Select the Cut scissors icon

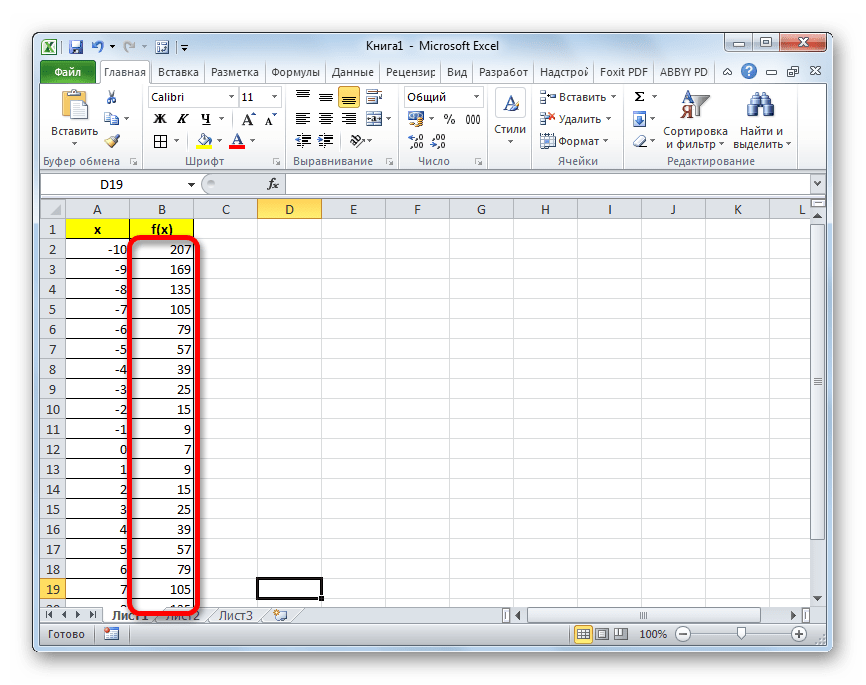(112, 97)
